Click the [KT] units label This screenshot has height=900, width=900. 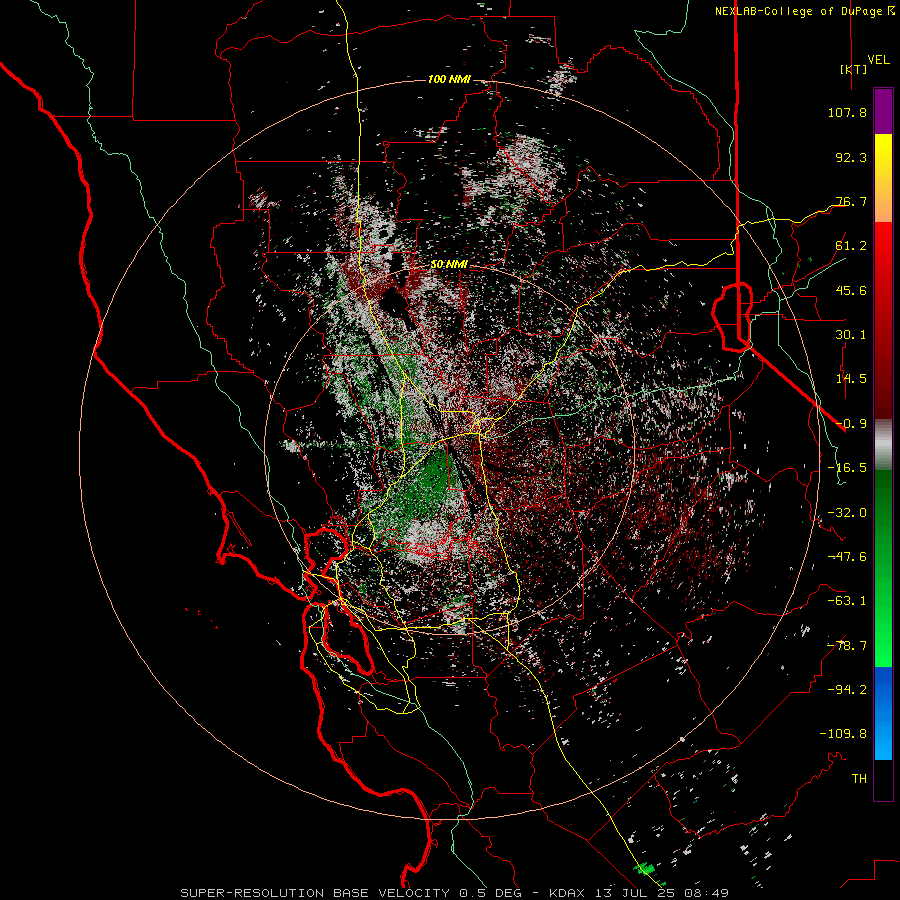[x=853, y=69]
